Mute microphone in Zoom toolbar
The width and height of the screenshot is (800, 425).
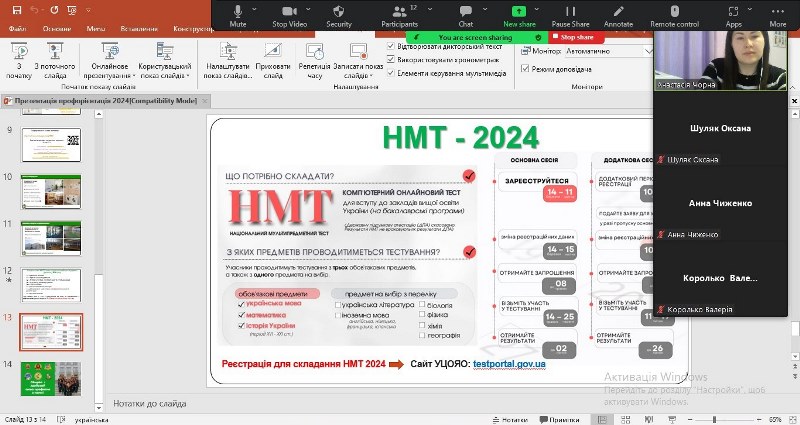coord(238,16)
